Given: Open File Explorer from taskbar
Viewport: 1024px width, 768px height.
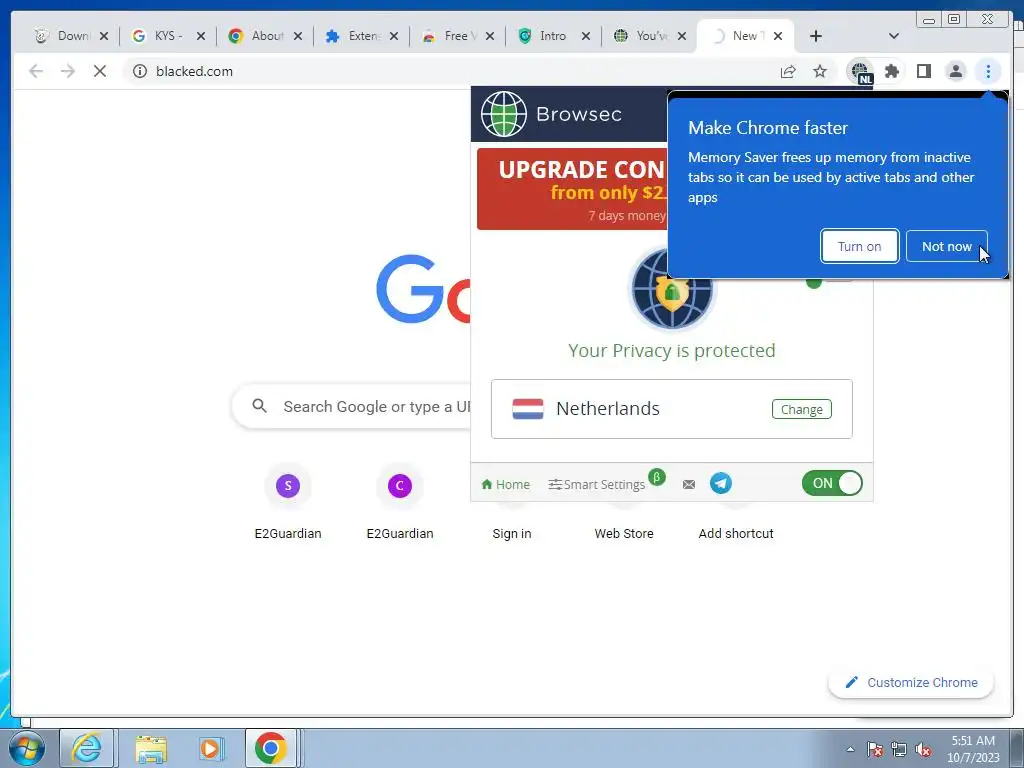Looking at the screenshot, I should coord(151,748).
